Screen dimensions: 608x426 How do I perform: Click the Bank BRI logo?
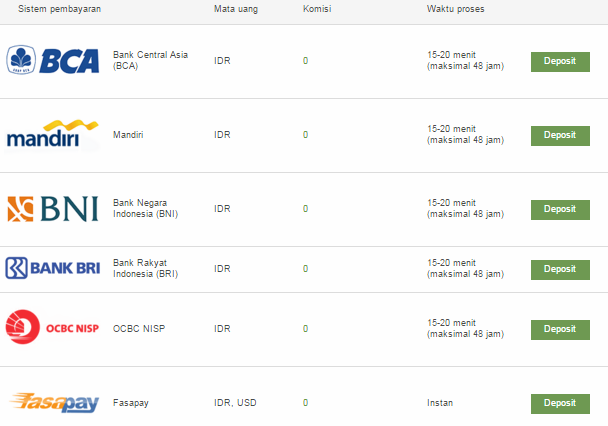tap(53, 268)
